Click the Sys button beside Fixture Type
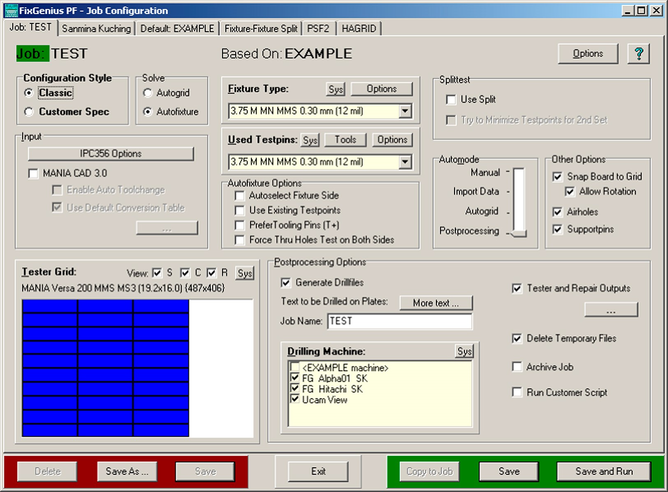The image size is (668, 492). 337,89
